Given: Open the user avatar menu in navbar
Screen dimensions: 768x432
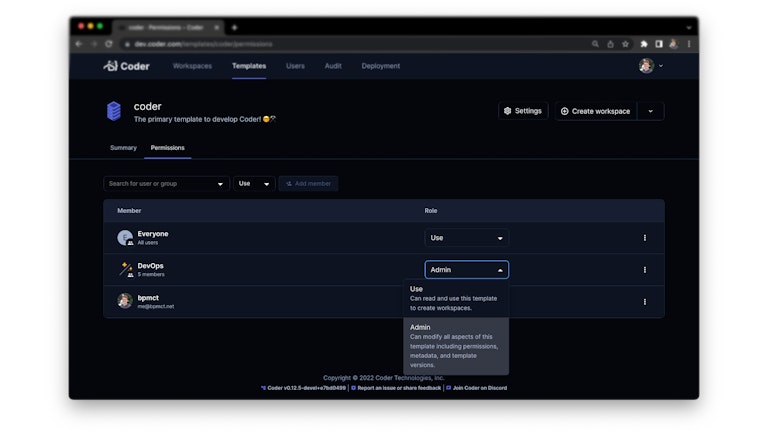Looking at the screenshot, I should click(650, 66).
